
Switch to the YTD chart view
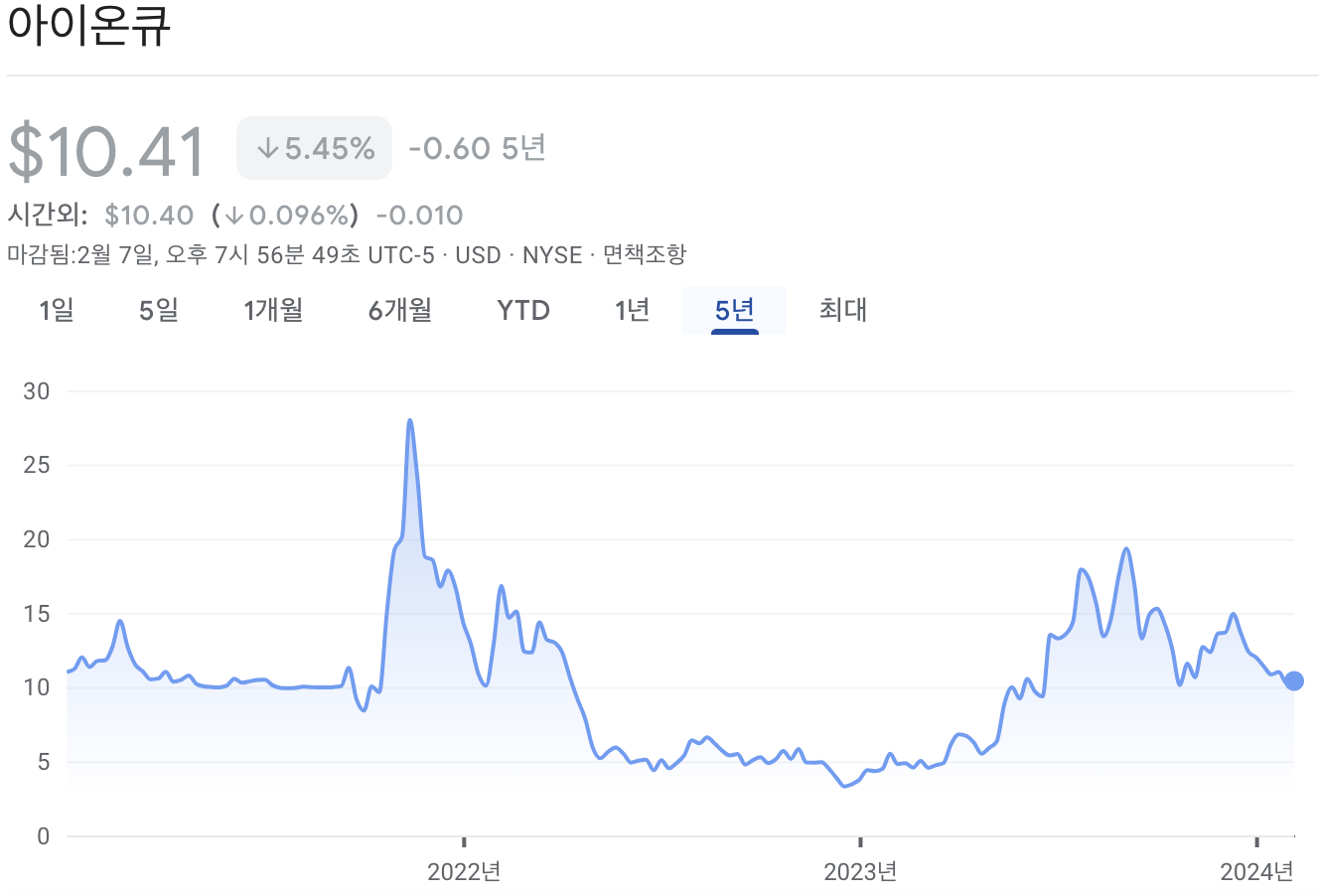[523, 310]
